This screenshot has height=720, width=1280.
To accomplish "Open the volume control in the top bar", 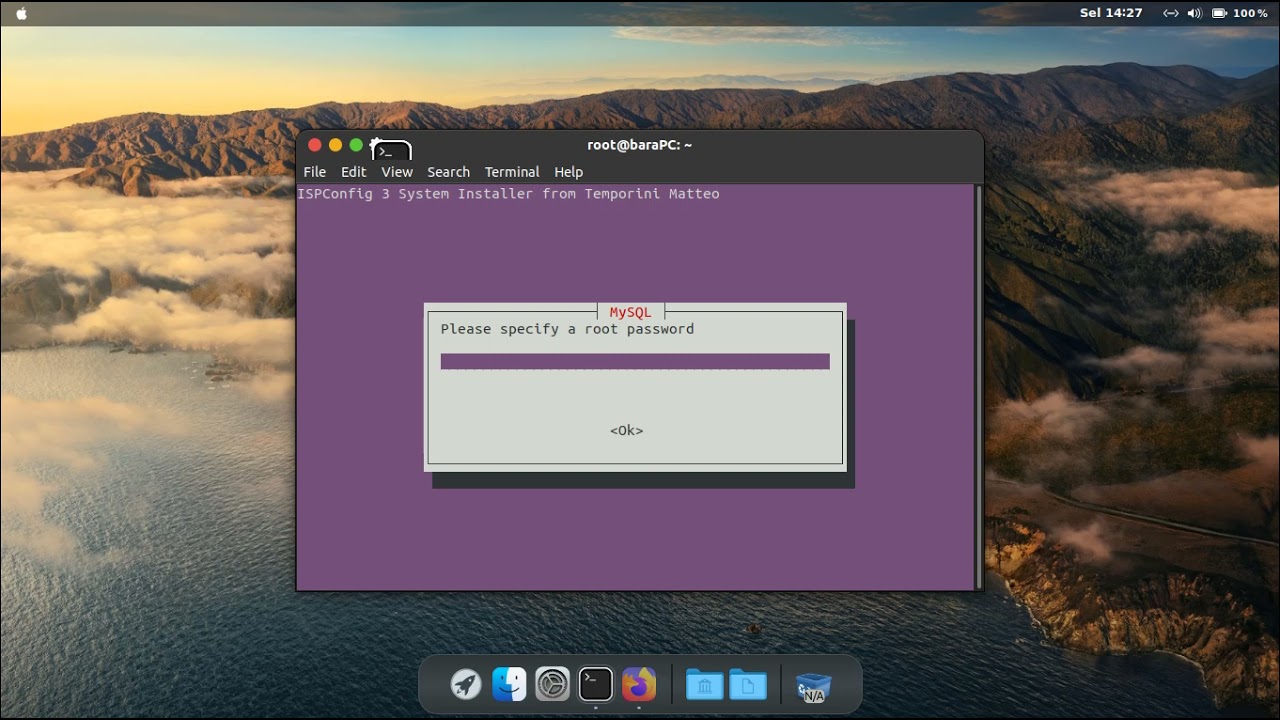I will pyautogui.click(x=1194, y=13).
